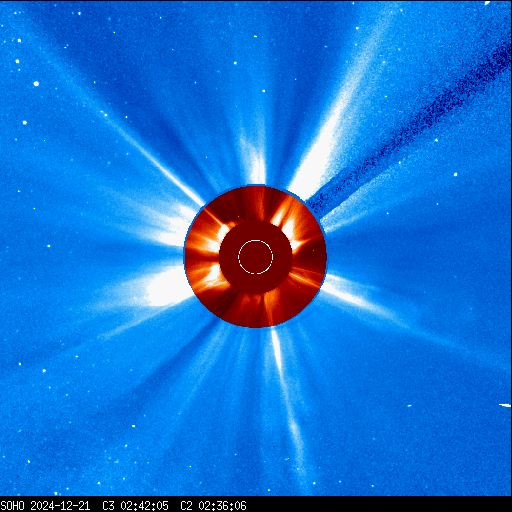Screen dimensions: 512x512
Task: Click the star right of the pylon shadow
Action: (x=455, y=174)
